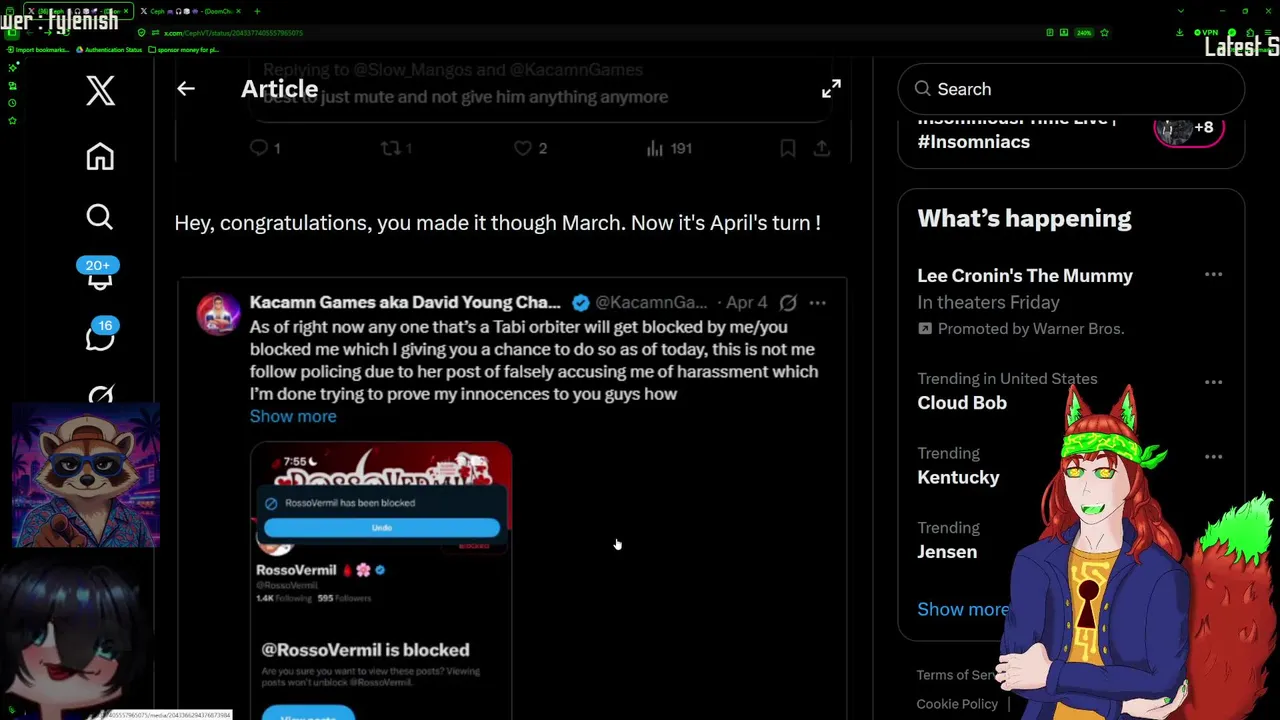The width and height of the screenshot is (1280, 720).
Task: Like the reply with 2 likes
Action: tap(530, 148)
